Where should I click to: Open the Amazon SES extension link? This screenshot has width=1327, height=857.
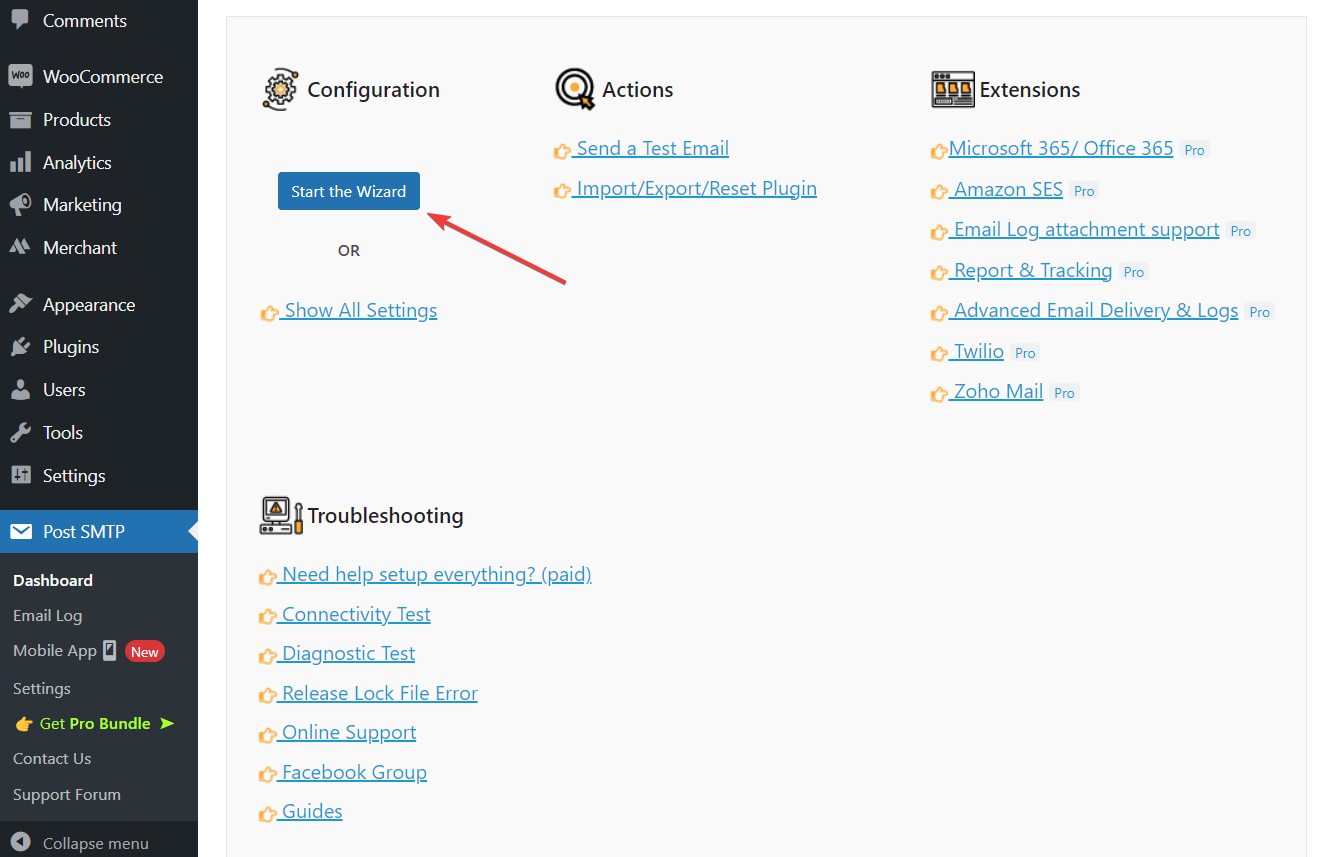click(x=1008, y=189)
